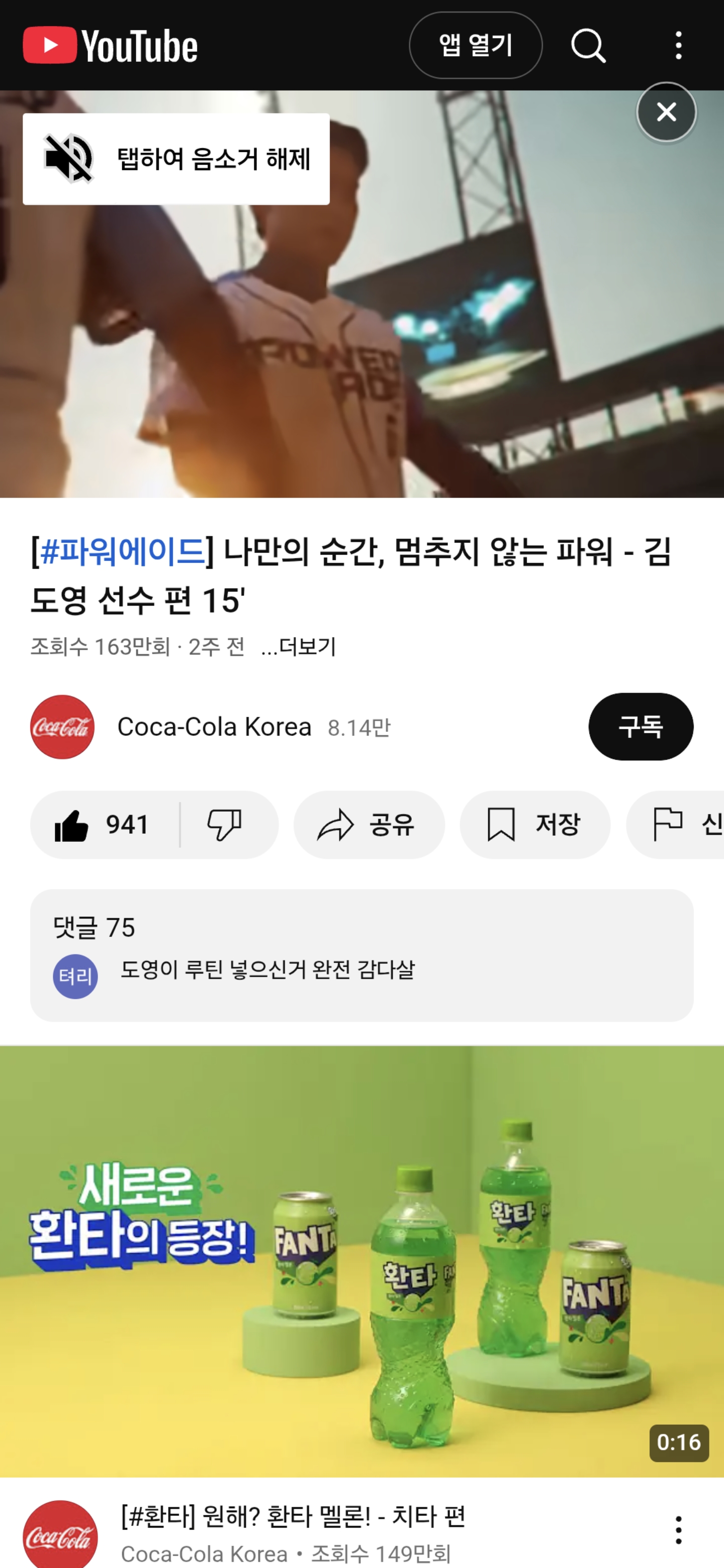Open the app via 앱 열기 button

coord(476,45)
